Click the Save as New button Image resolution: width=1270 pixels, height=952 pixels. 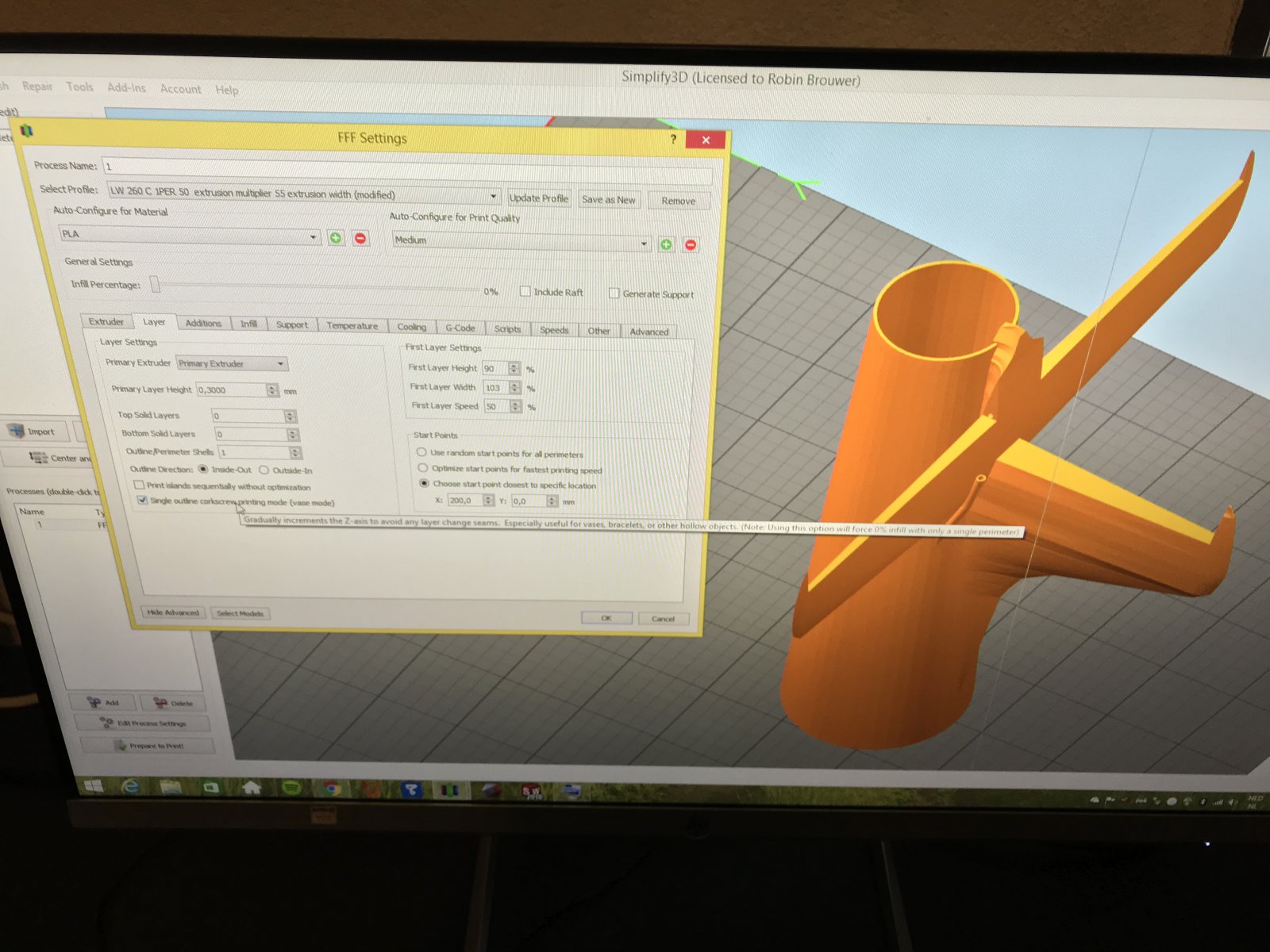609,200
